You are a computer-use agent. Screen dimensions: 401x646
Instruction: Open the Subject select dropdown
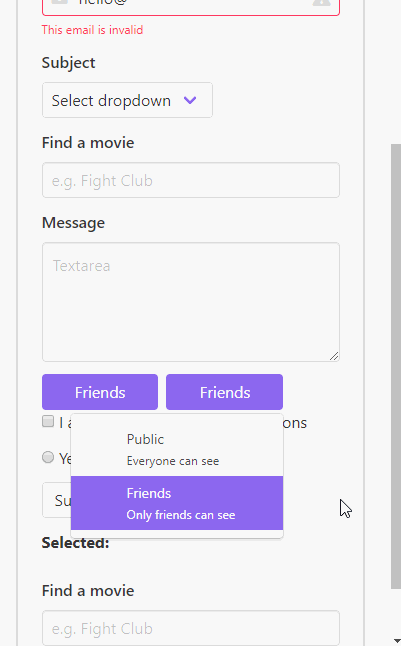click(x=127, y=100)
